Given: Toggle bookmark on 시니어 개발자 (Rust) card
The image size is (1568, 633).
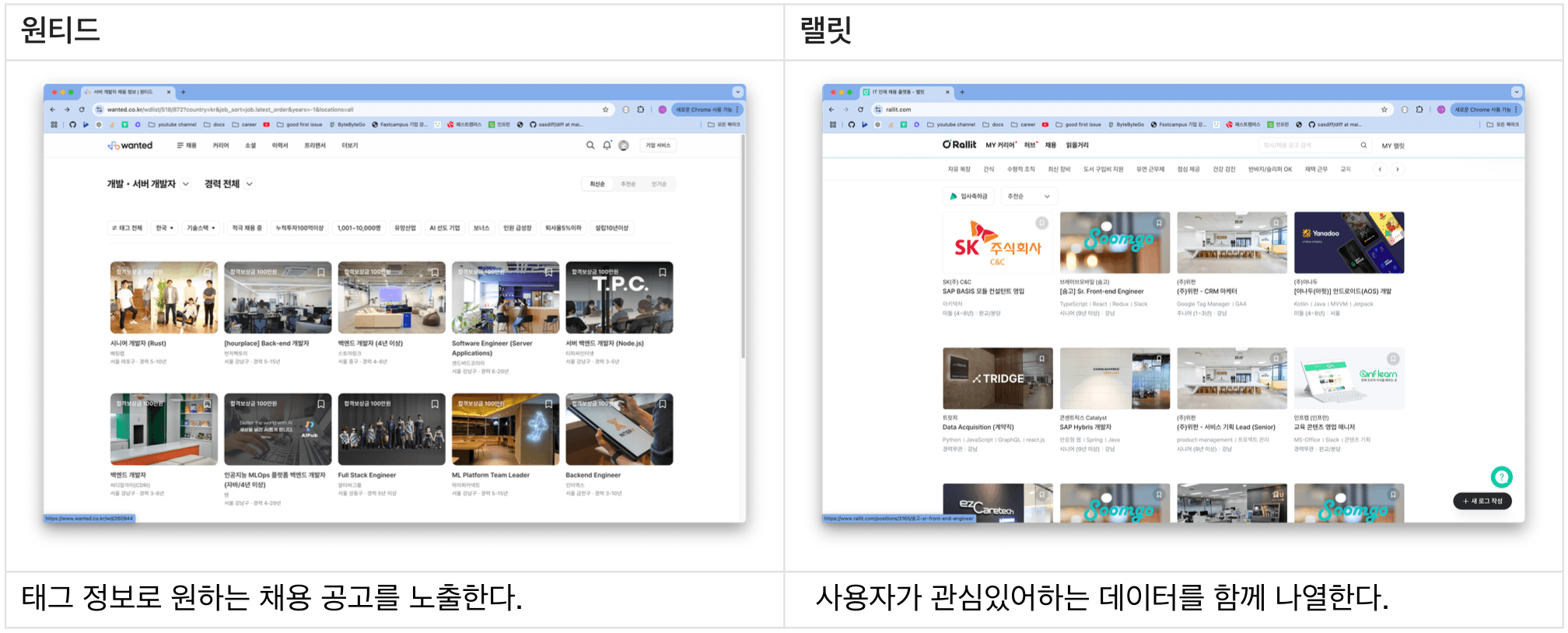Looking at the screenshot, I should coord(208,272).
